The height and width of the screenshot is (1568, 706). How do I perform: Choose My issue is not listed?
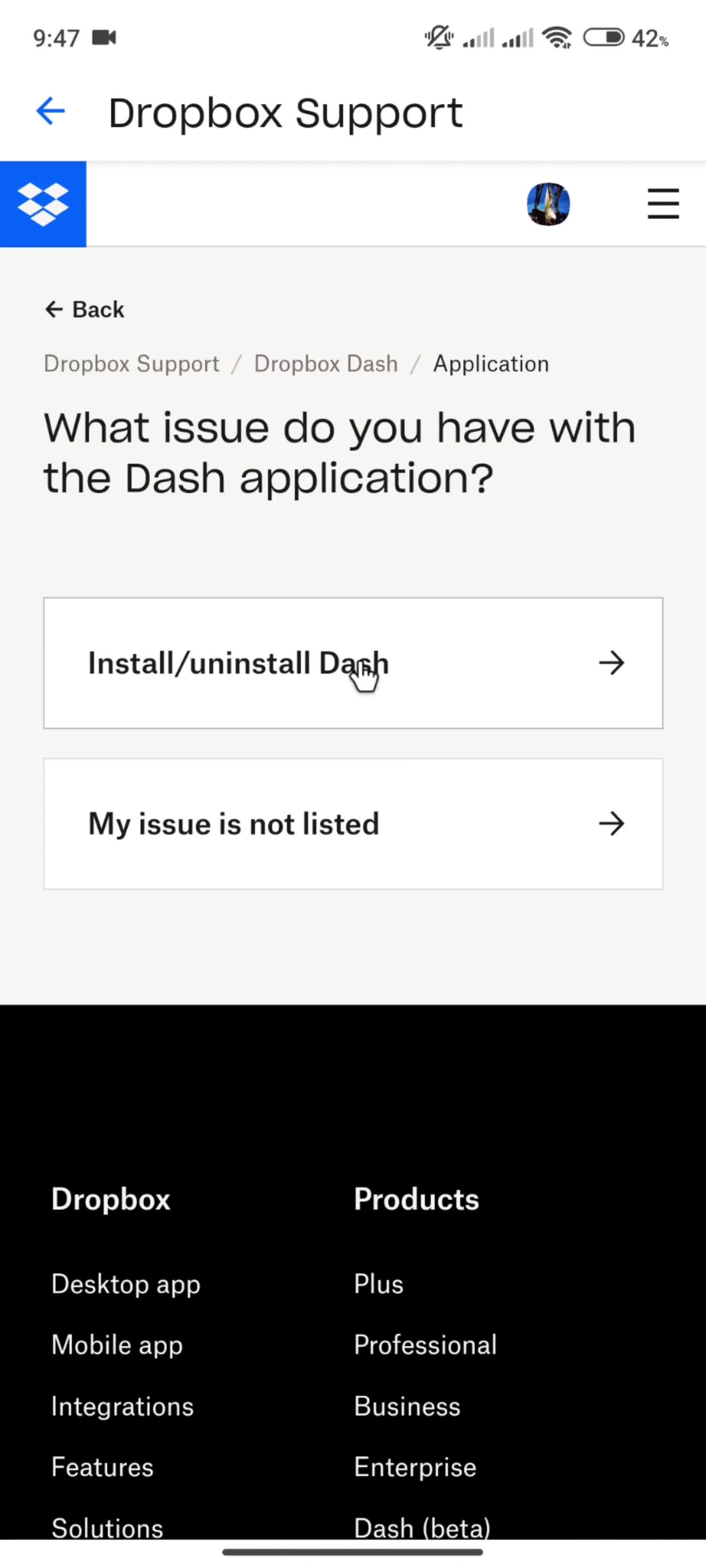pos(353,823)
